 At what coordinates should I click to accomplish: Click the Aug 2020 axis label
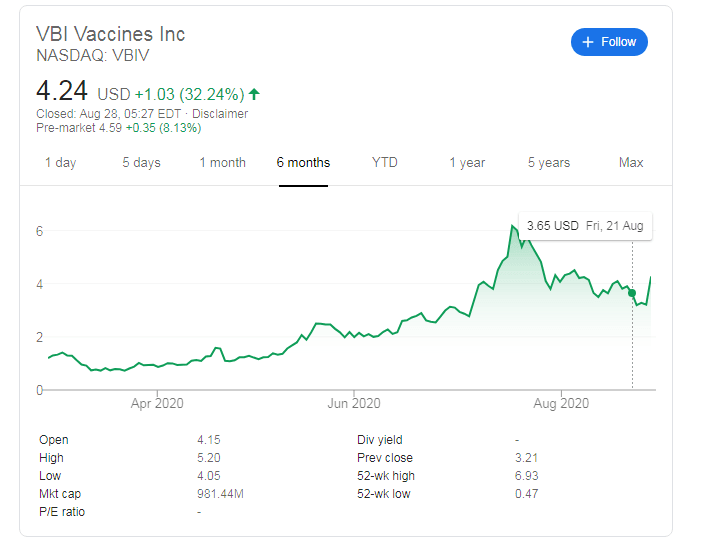(560, 404)
